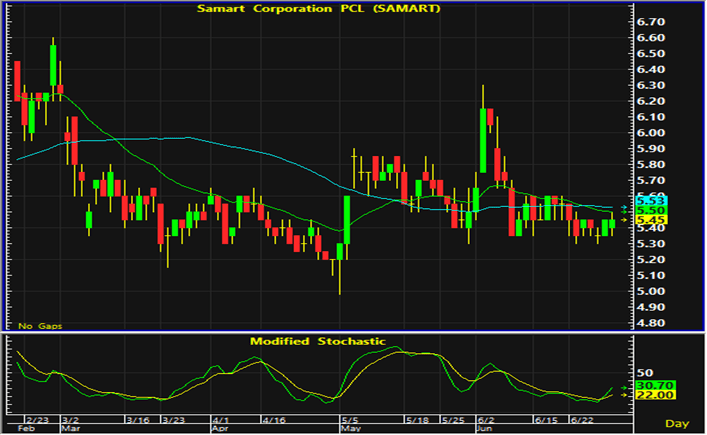The height and width of the screenshot is (435, 707).
Task: Click the 6/2 date marker
Action: [487, 420]
